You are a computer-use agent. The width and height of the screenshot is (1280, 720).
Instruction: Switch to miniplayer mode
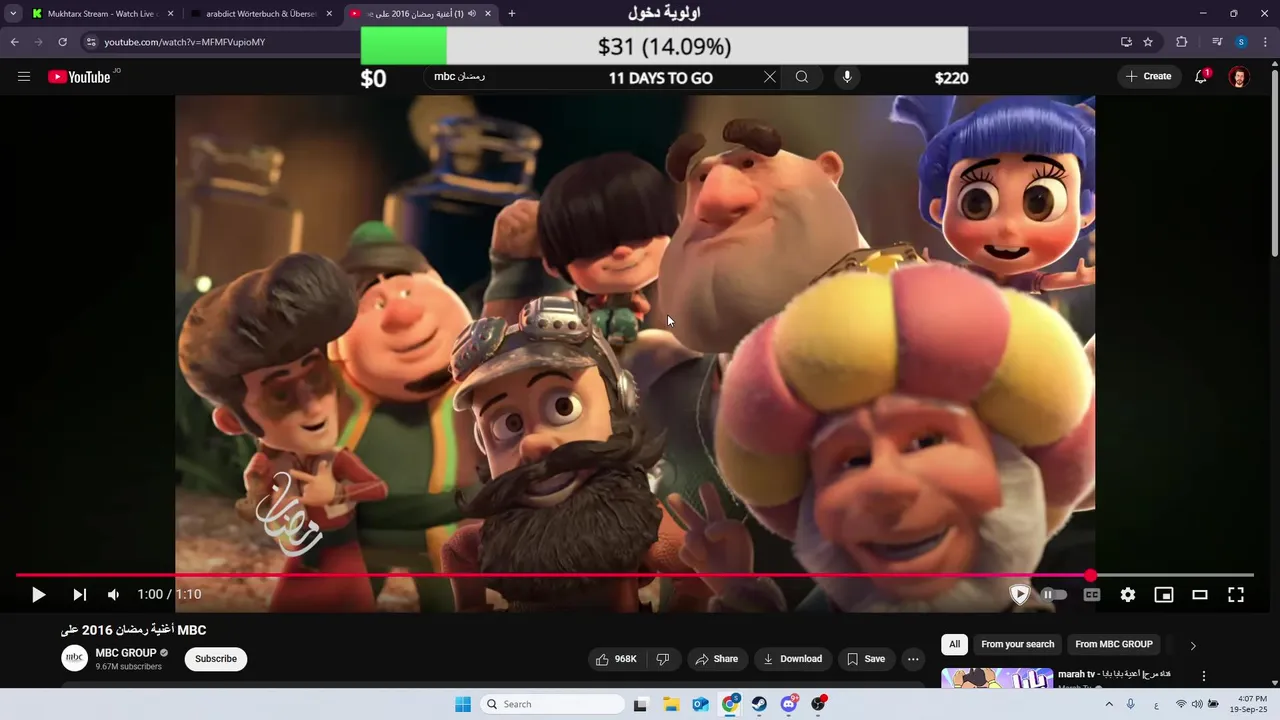coord(1164,595)
